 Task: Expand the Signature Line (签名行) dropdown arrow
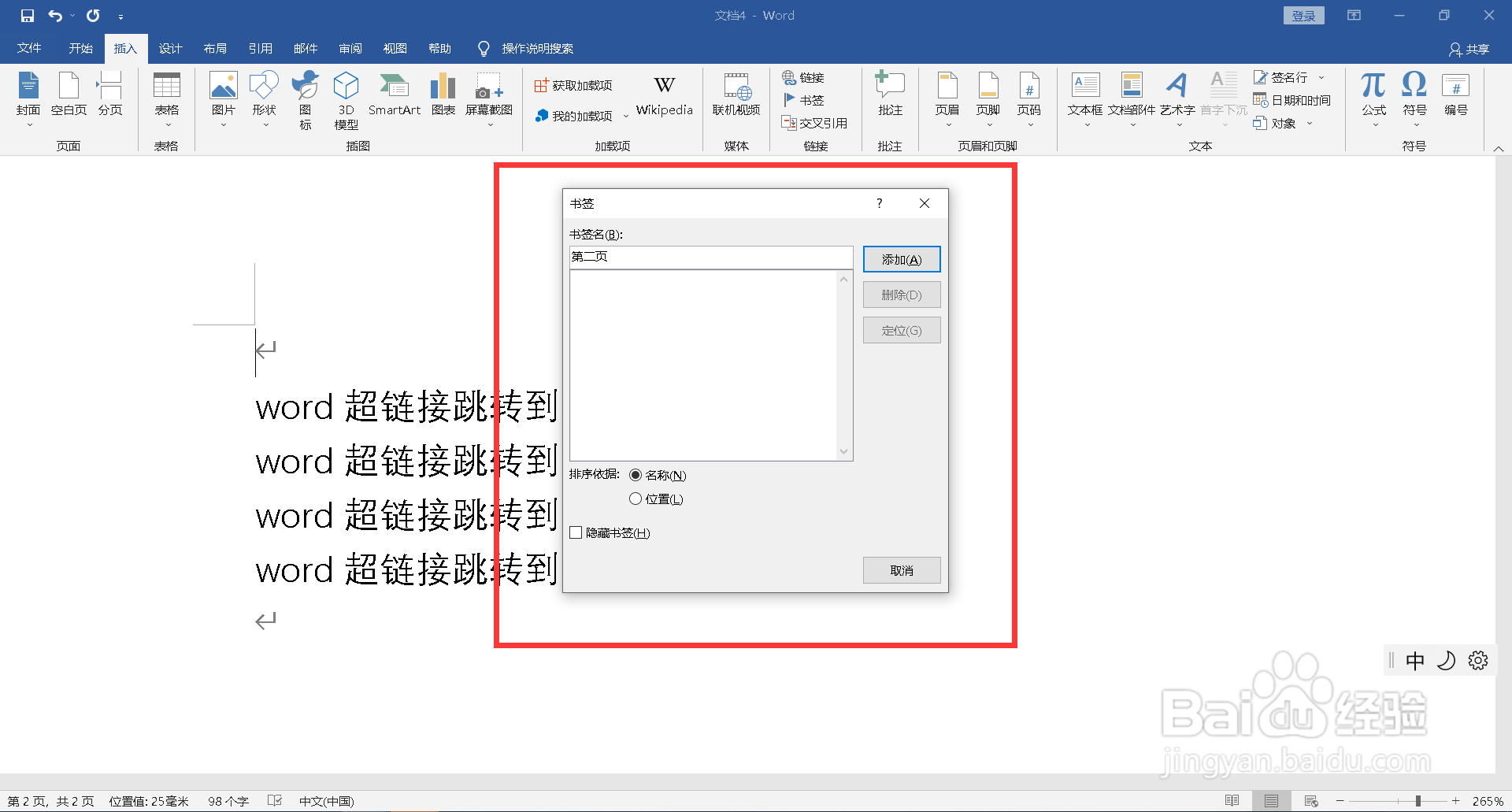coord(1321,77)
